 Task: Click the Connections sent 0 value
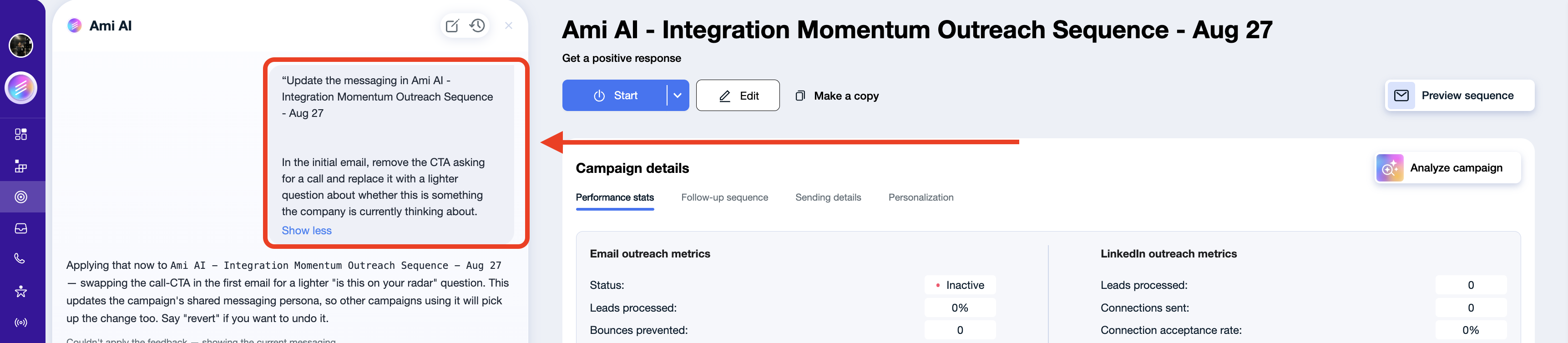click(x=1471, y=308)
